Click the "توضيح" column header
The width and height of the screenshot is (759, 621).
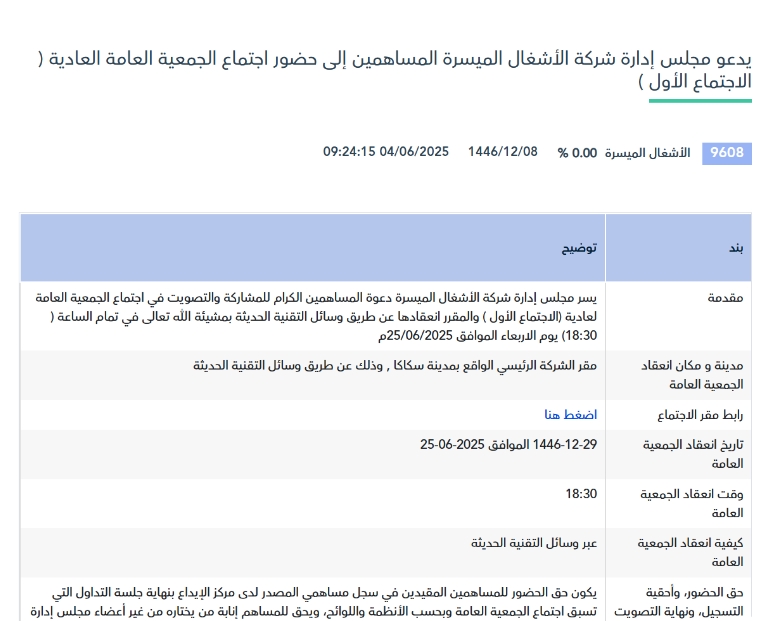[x=579, y=247]
